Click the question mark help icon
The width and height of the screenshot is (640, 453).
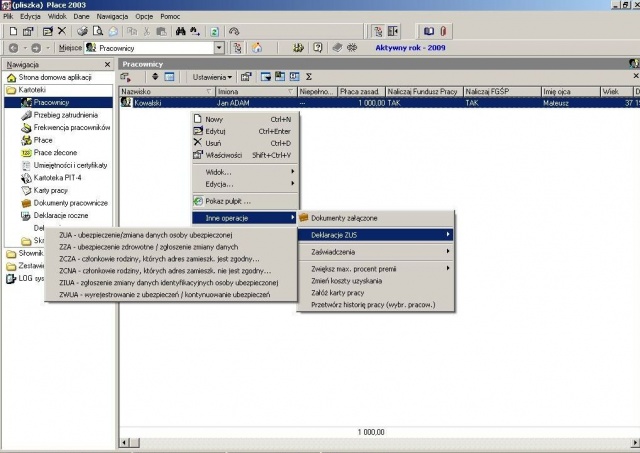click(318, 48)
